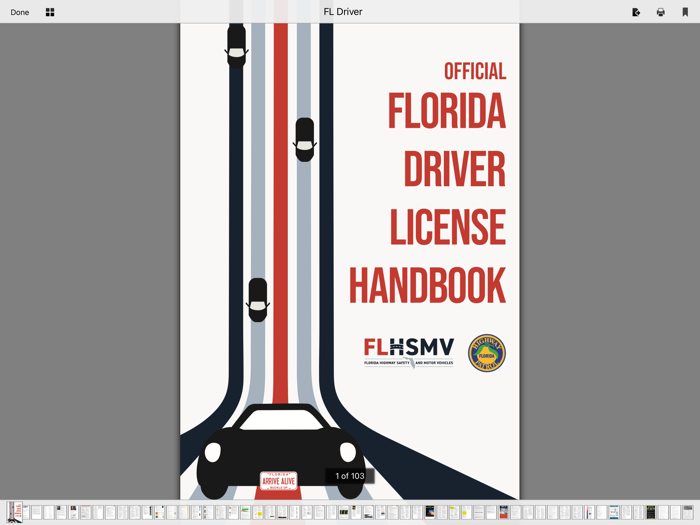700x525 pixels.
Task: Click the "FL Driver" document title
Action: pyautogui.click(x=343, y=12)
